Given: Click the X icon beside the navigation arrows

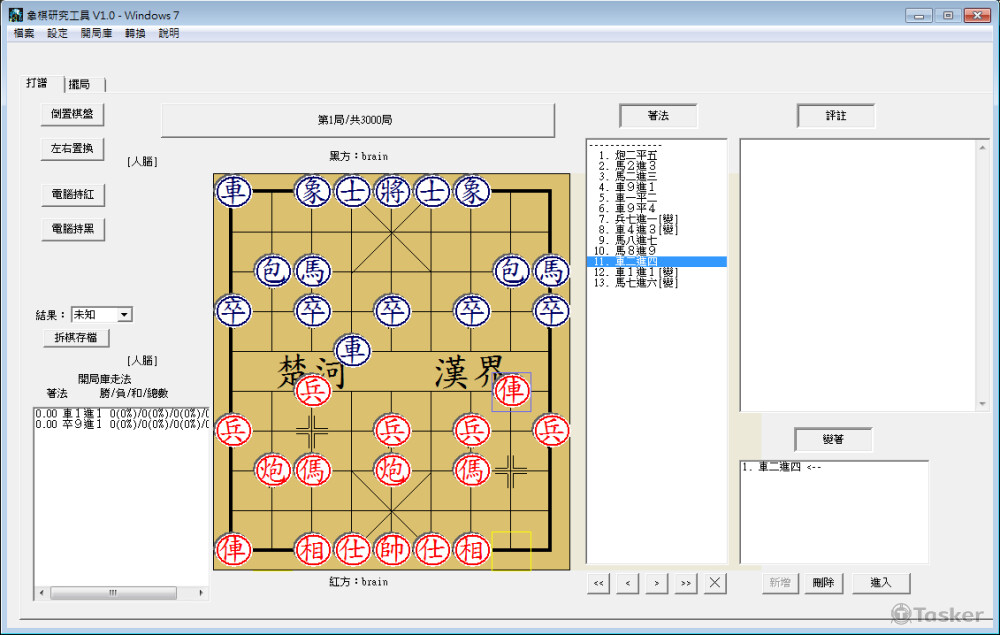Looking at the screenshot, I should [x=715, y=583].
